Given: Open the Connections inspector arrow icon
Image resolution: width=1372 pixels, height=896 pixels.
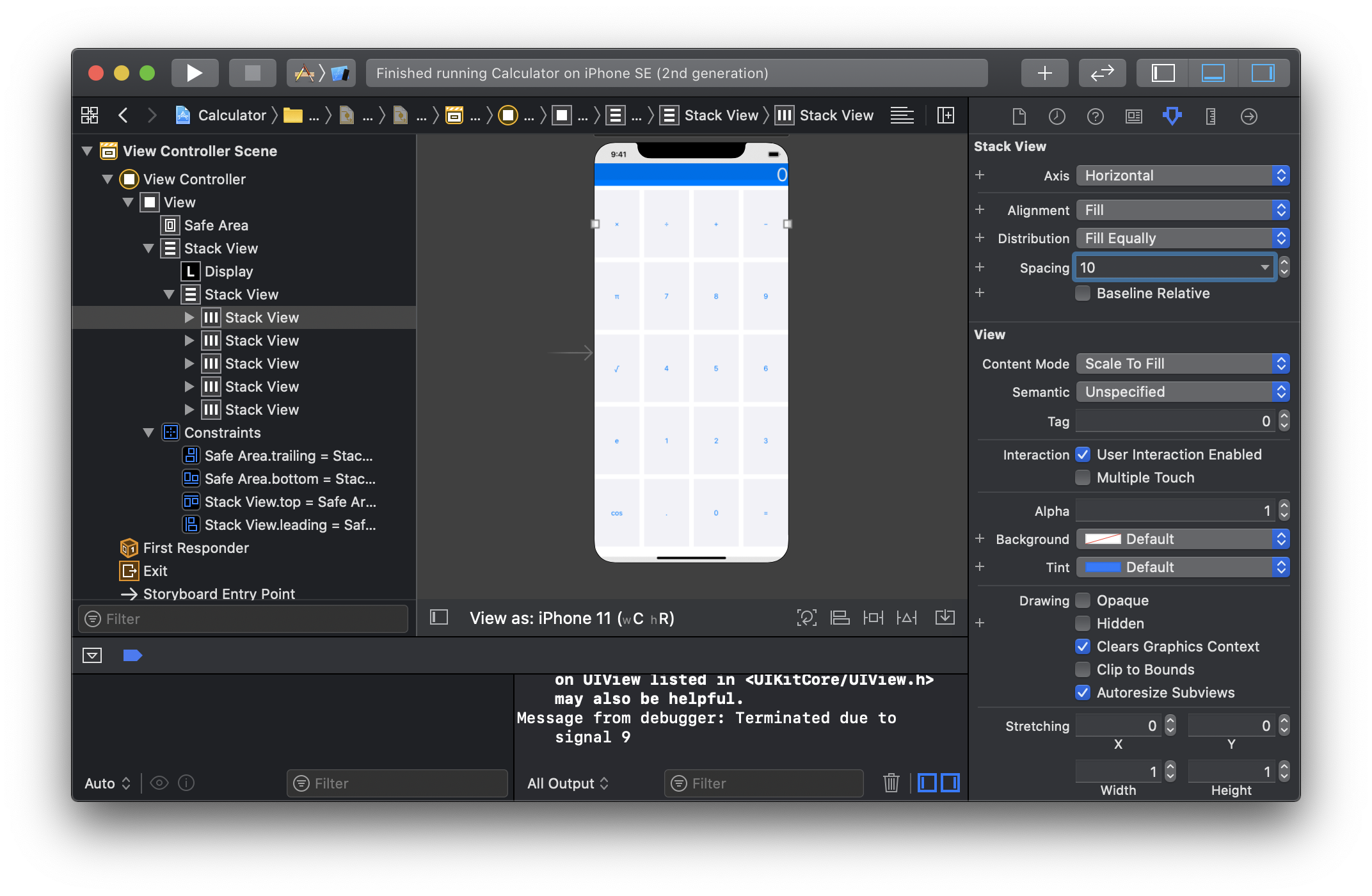Looking at the screenshot, I should click(x=1248, y=116).
